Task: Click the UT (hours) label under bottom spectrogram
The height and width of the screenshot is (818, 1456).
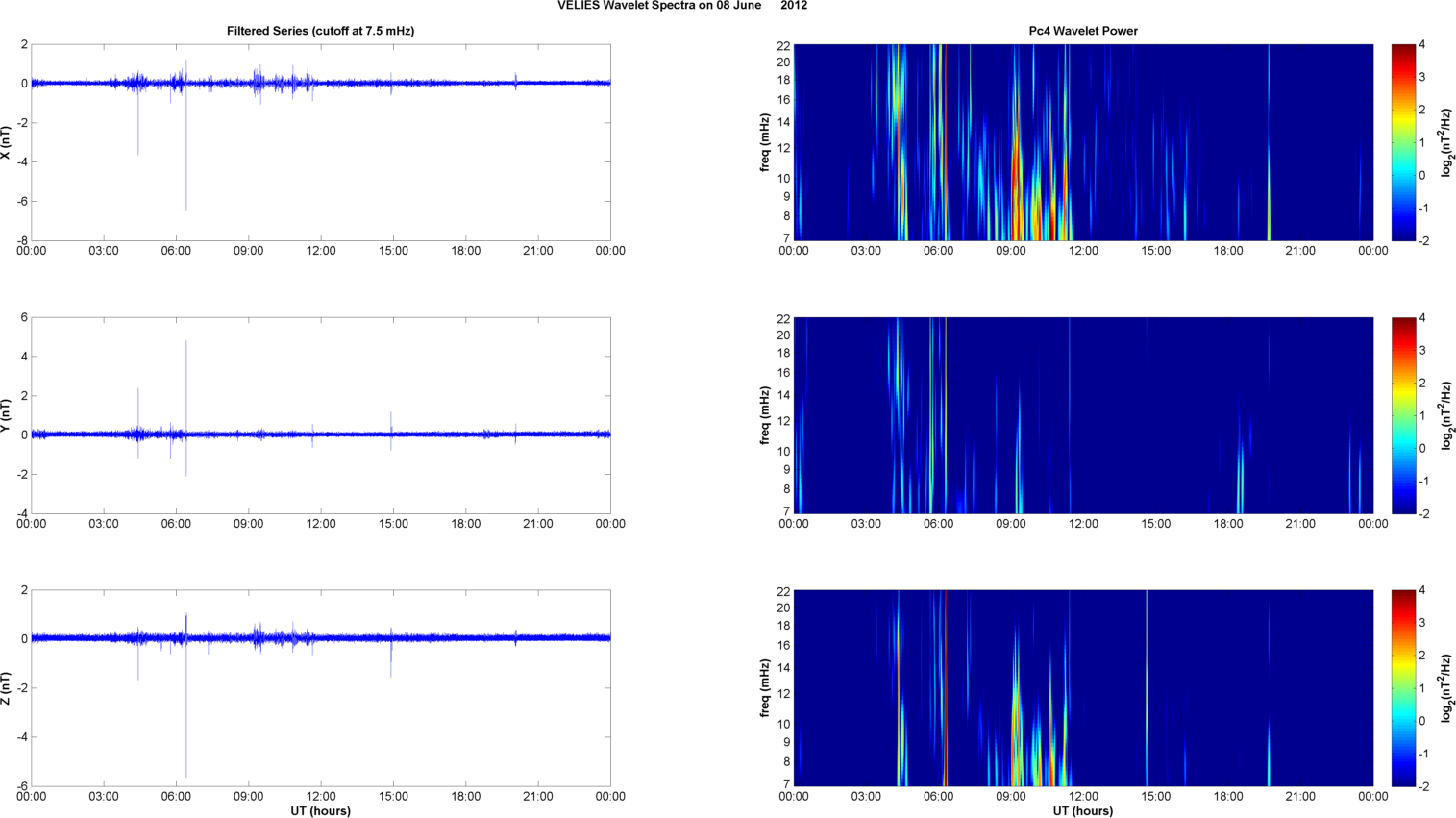Action: coord(1083,811)
